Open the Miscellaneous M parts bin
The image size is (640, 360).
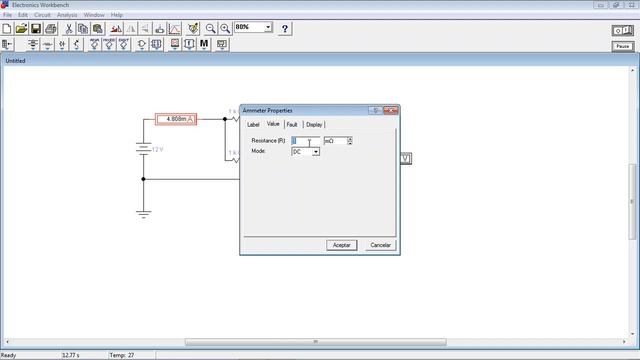pos(204,44)
